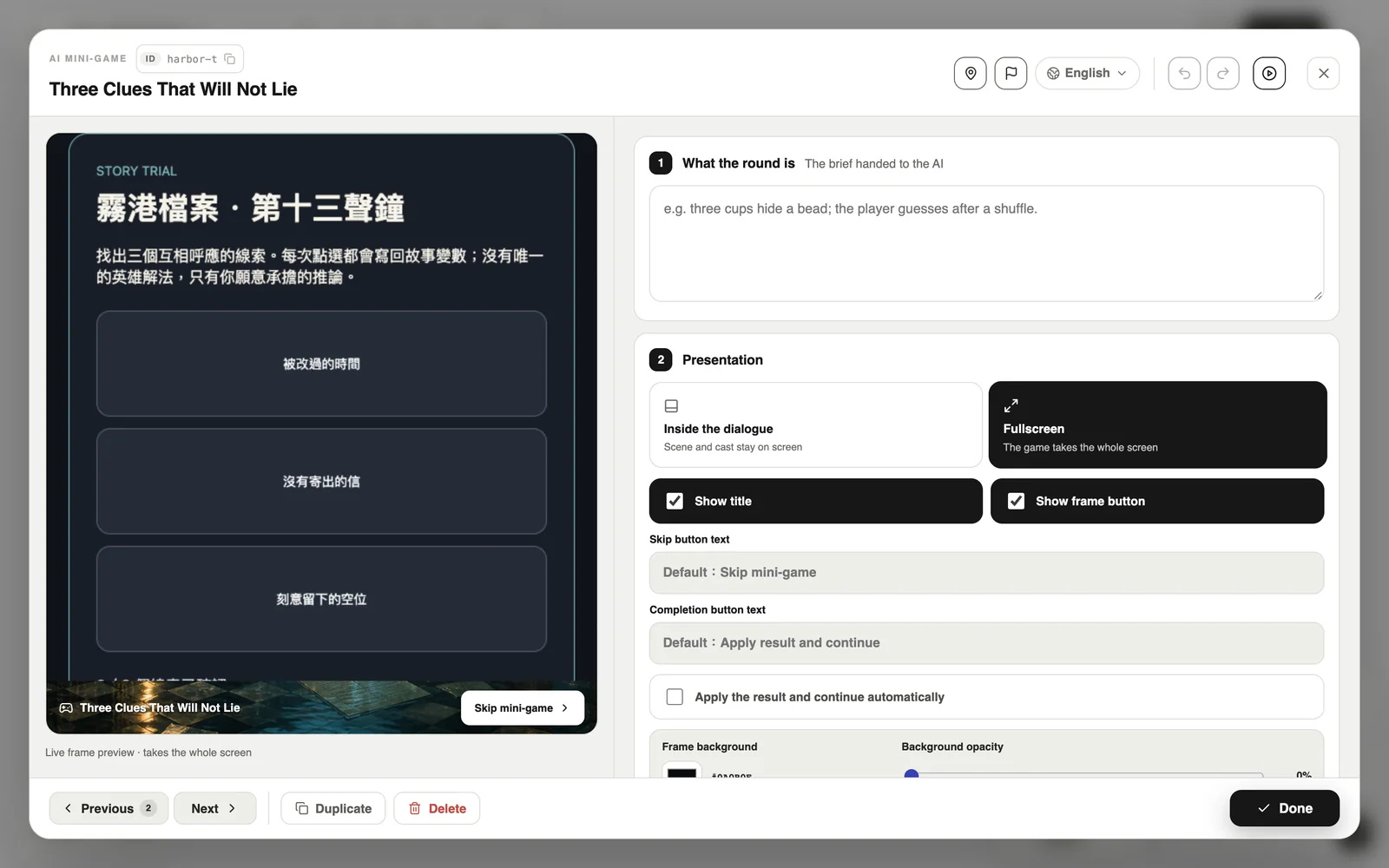1389x868 pixels.
Task: Close the mini-game editor with the X
Action: click(x=1323, y=74)
